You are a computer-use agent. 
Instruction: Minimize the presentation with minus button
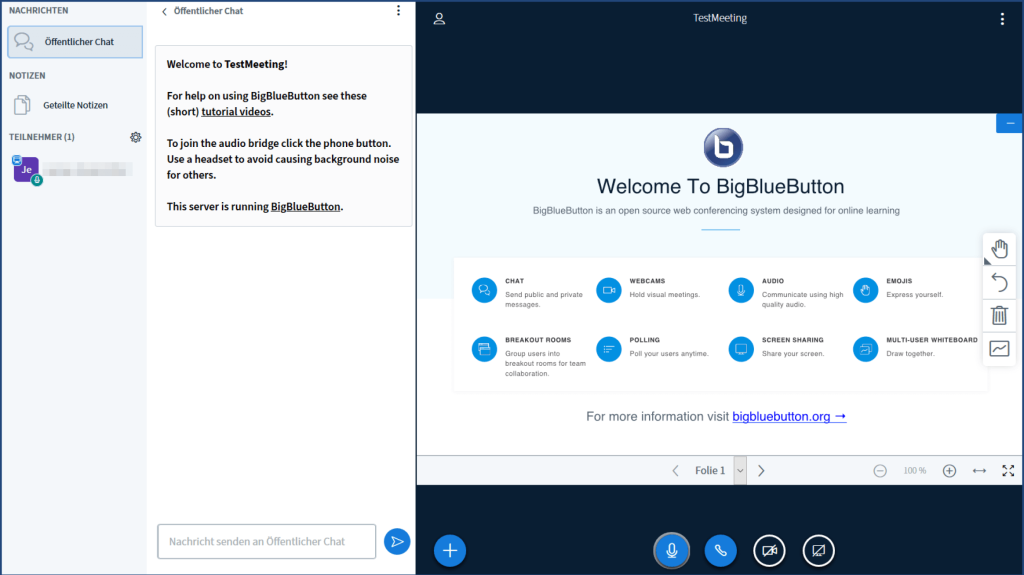[x=1010, y=123]
